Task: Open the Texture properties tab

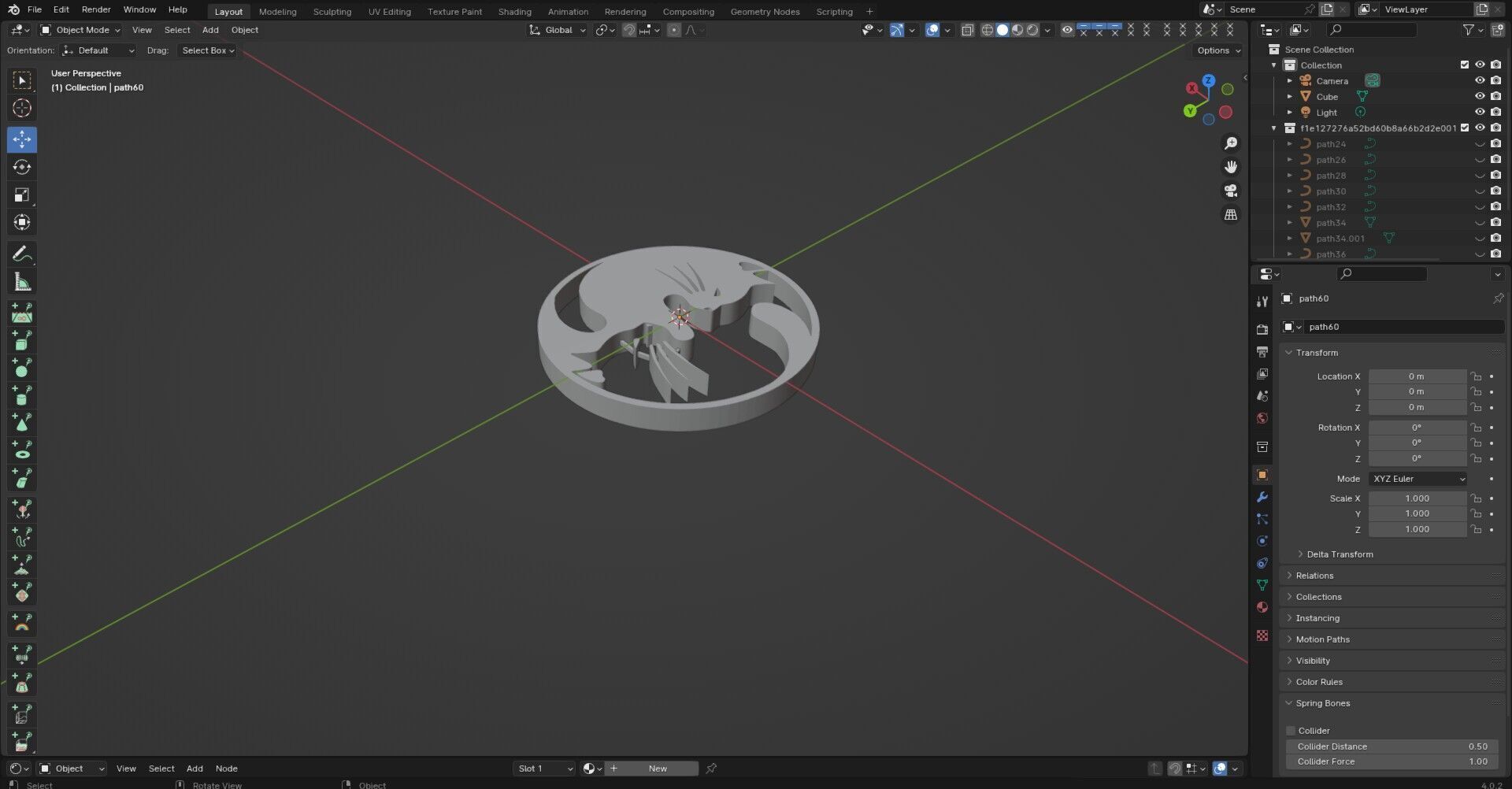Action: (1262, 635)
